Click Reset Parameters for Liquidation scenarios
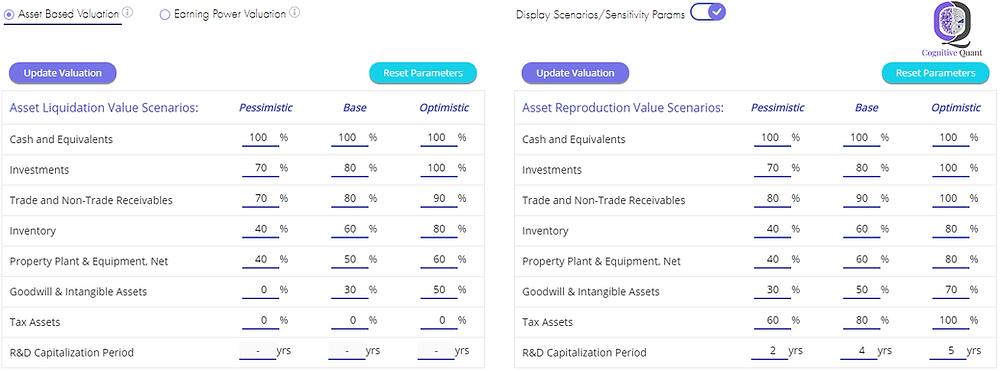1000x371 pixels. pyautogui.click(x=423, y=73)
